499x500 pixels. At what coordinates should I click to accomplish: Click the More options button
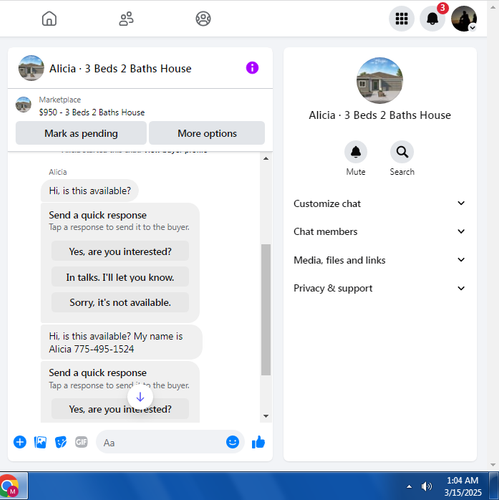[207, 133]
